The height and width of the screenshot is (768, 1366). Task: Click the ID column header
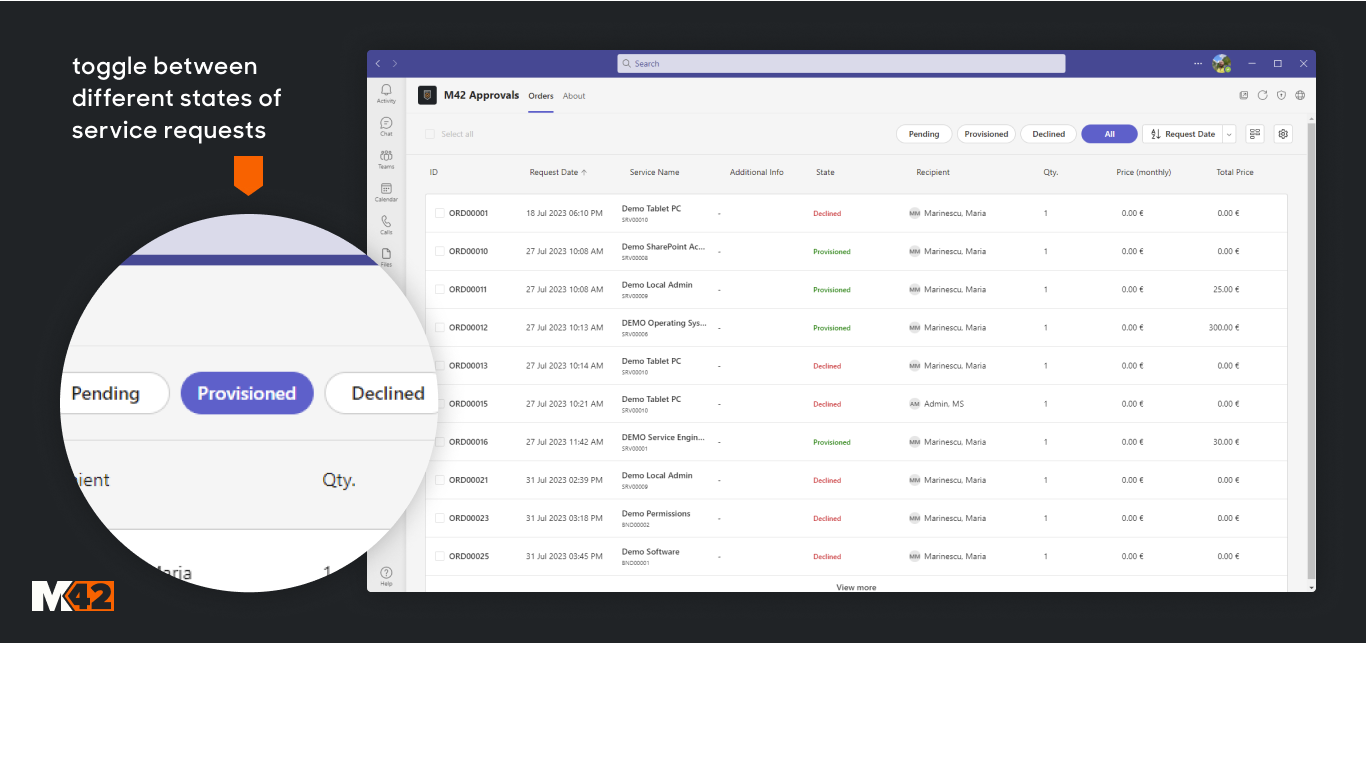coord(434,172)
